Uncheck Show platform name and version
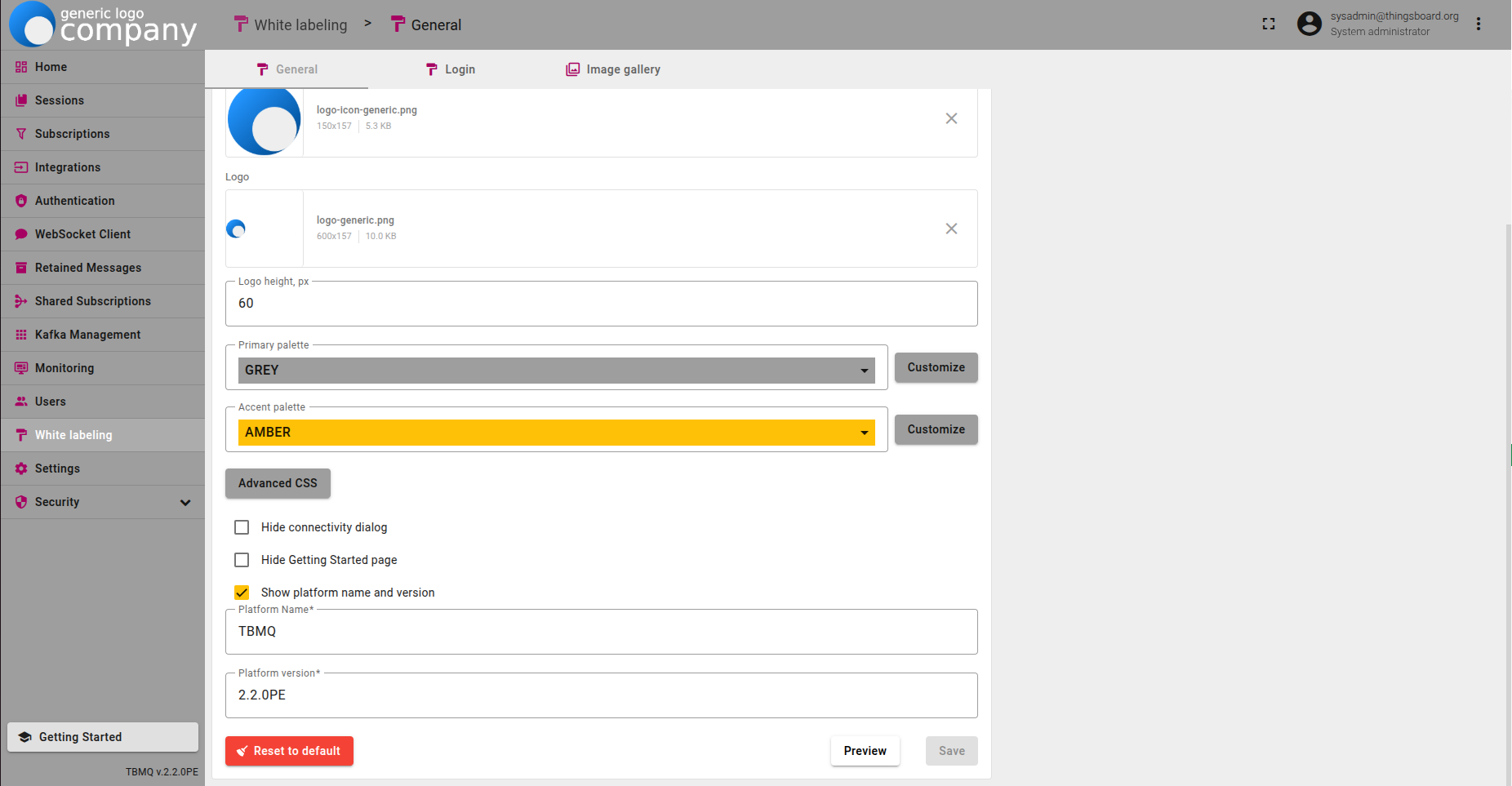The image size is (1512, 786). tap(242, 593)
